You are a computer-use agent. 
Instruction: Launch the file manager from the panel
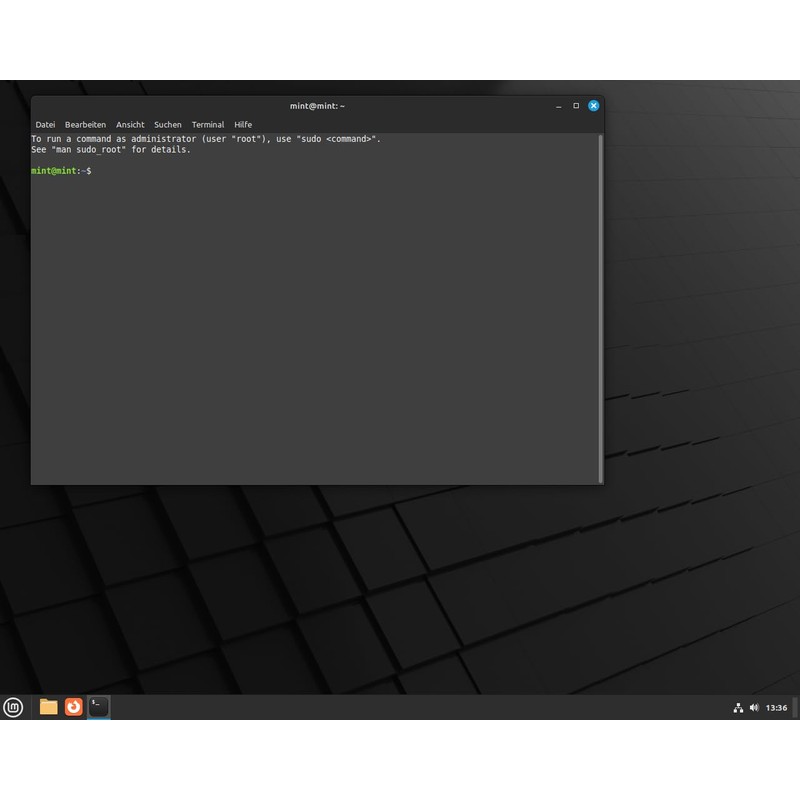[48, 707]
